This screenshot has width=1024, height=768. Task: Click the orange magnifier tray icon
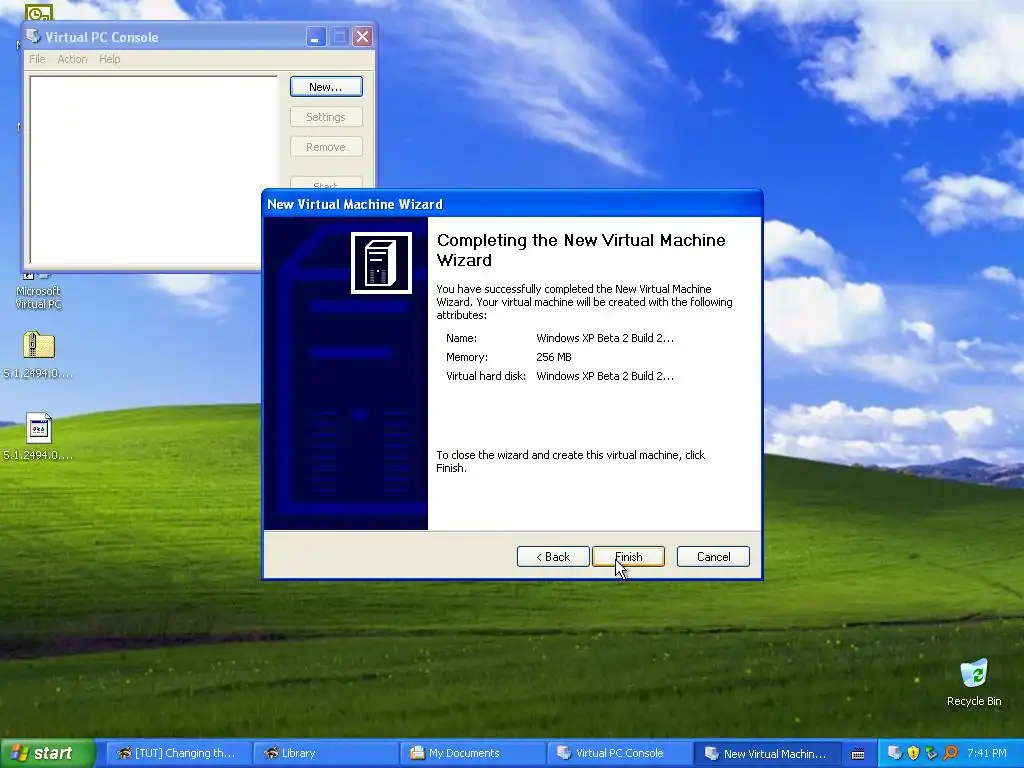pyautogui.click(x=950, y=753)
